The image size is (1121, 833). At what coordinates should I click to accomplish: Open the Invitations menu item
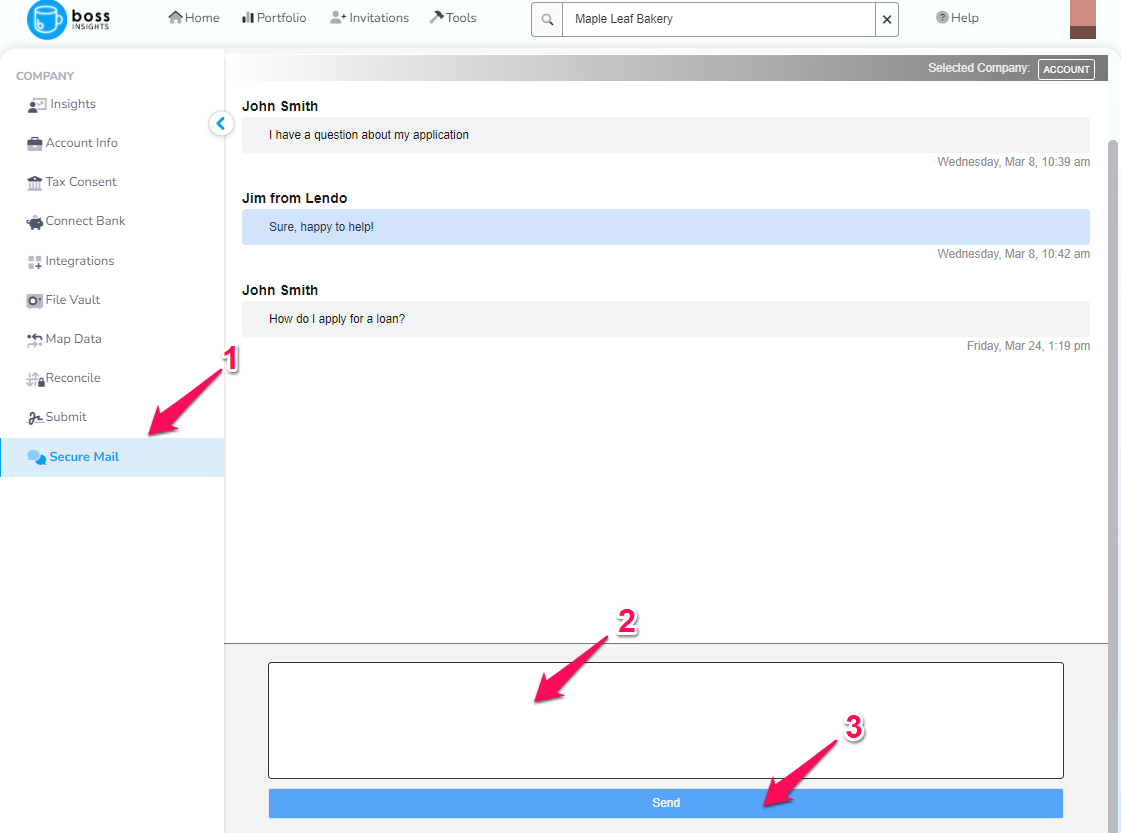click(370, 17)
